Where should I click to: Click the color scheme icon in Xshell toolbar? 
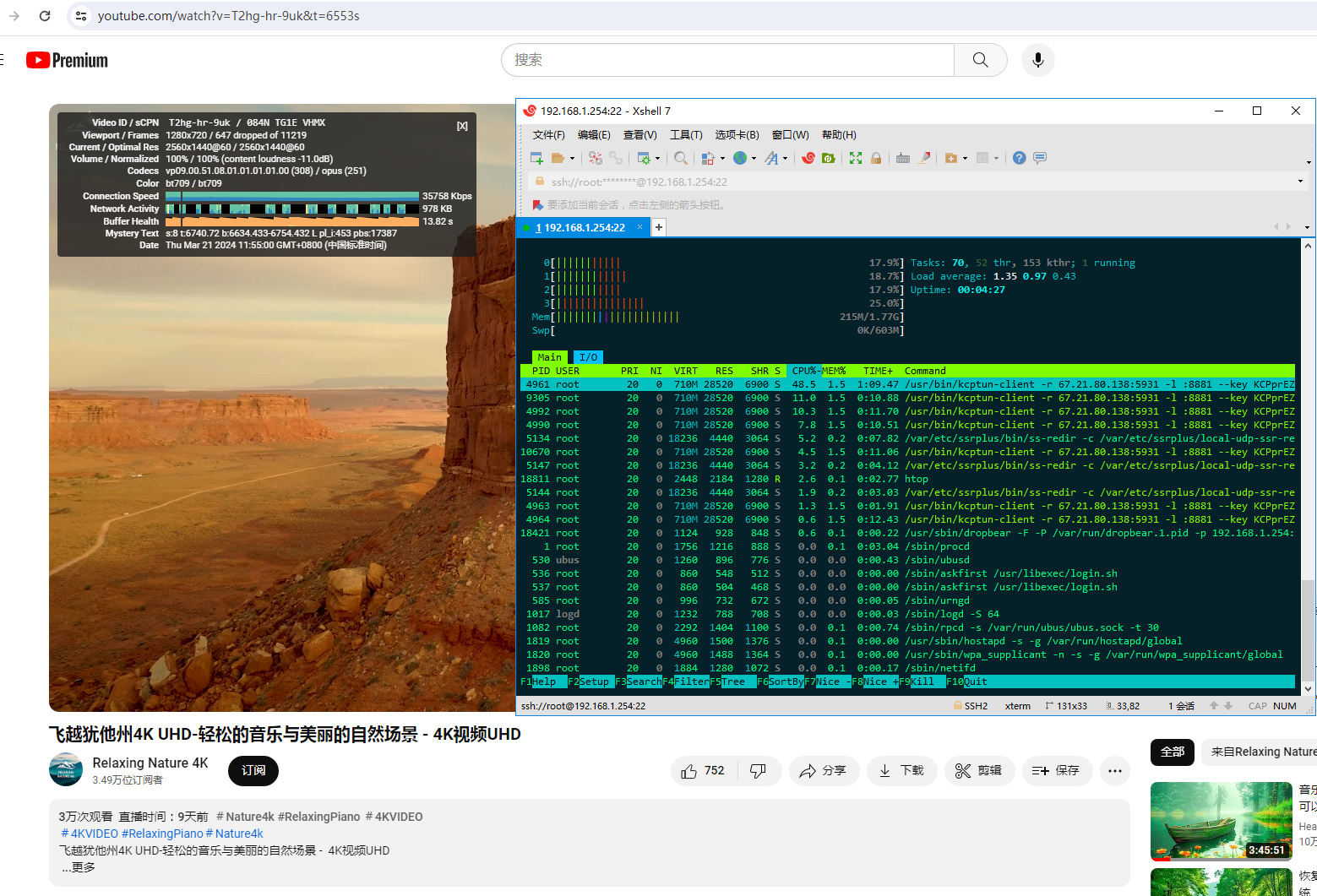click(708, 158)
